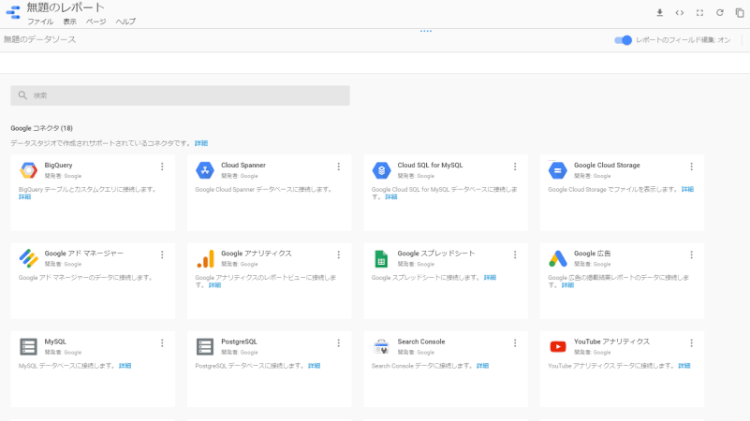Open YouTube アナリティクス card's more menu
The height and width of the screenshot is (421, 750).
coord(692,343)
